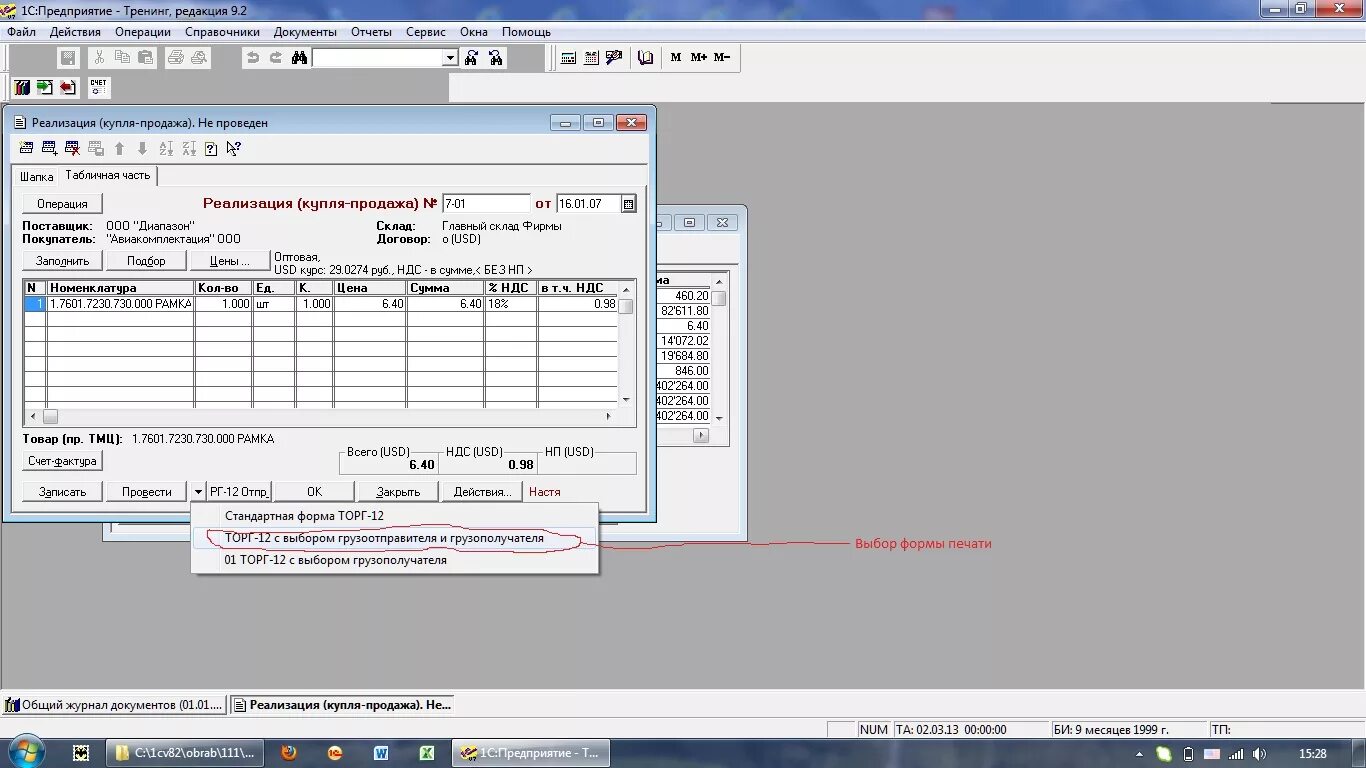Switch to the Табличная часть tab
Viewport: 1366px width, 768px height.
coord(108,175)
